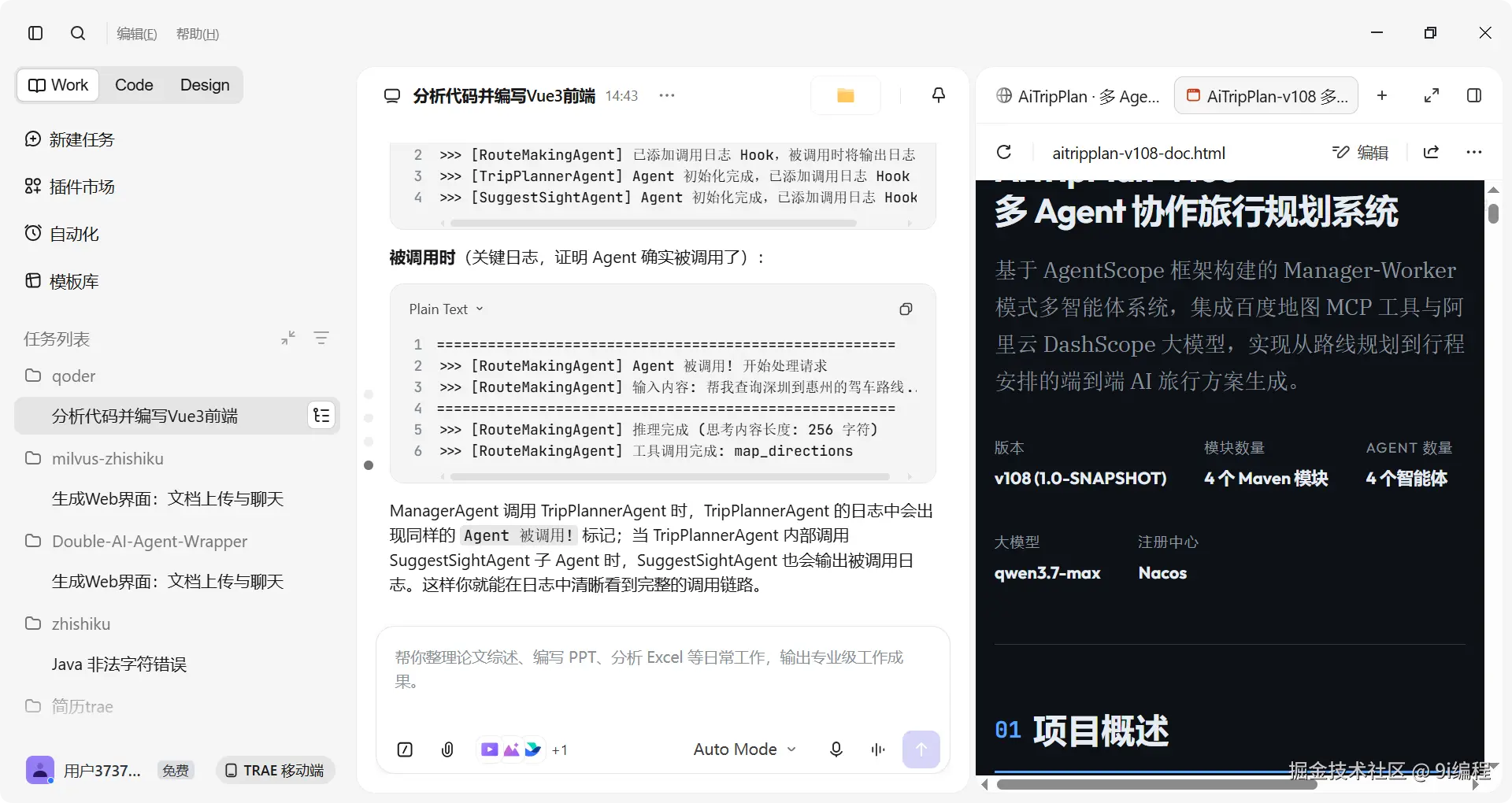
Task: Click the pink image generation plugin icon
Action: pos(511,749)
